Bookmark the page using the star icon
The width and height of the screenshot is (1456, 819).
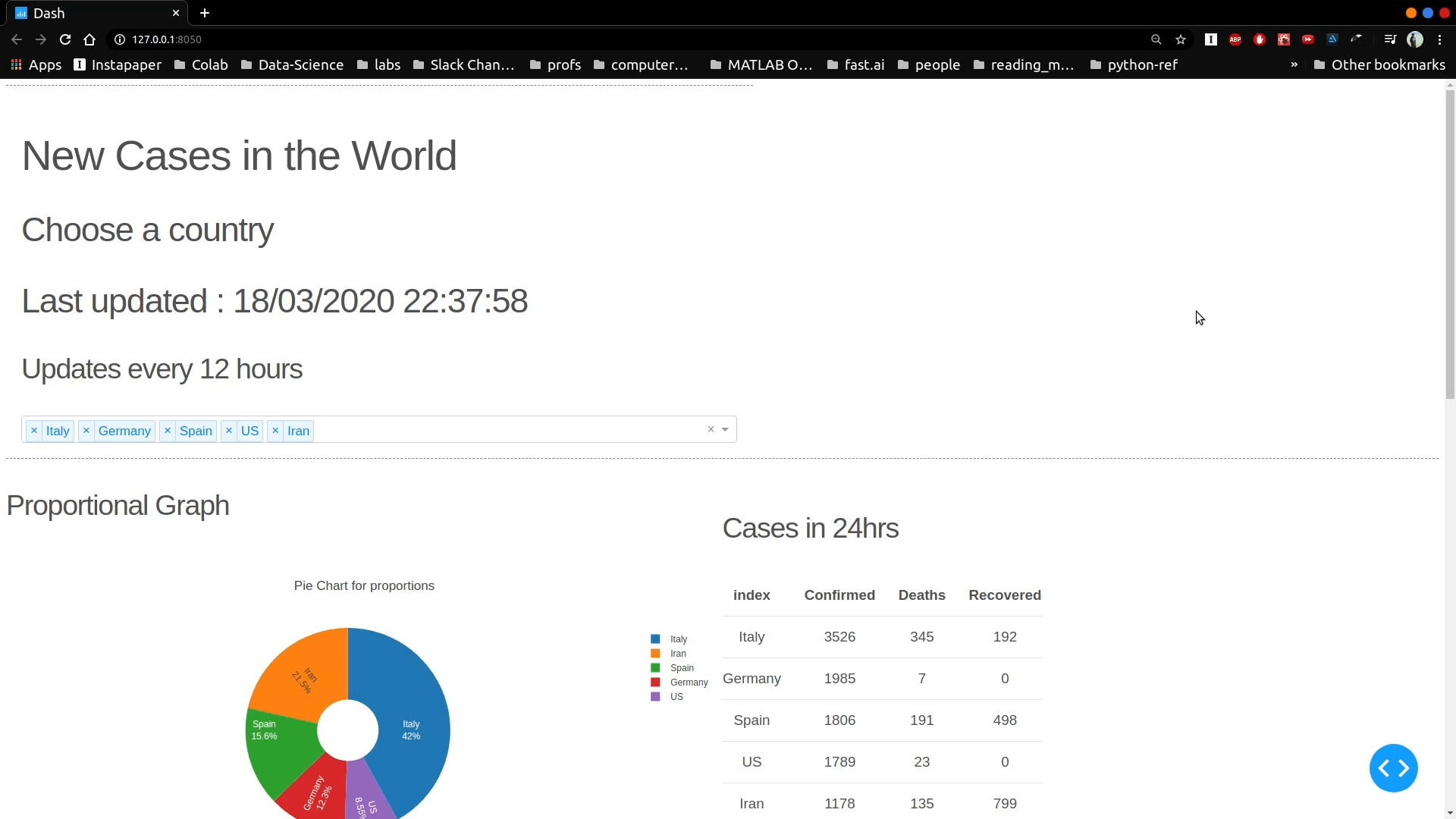[1181, 39]
